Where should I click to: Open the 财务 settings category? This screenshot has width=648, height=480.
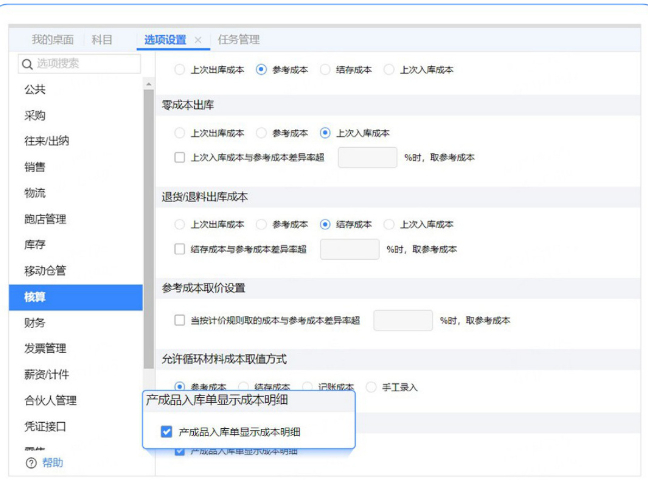click(35, 323)
